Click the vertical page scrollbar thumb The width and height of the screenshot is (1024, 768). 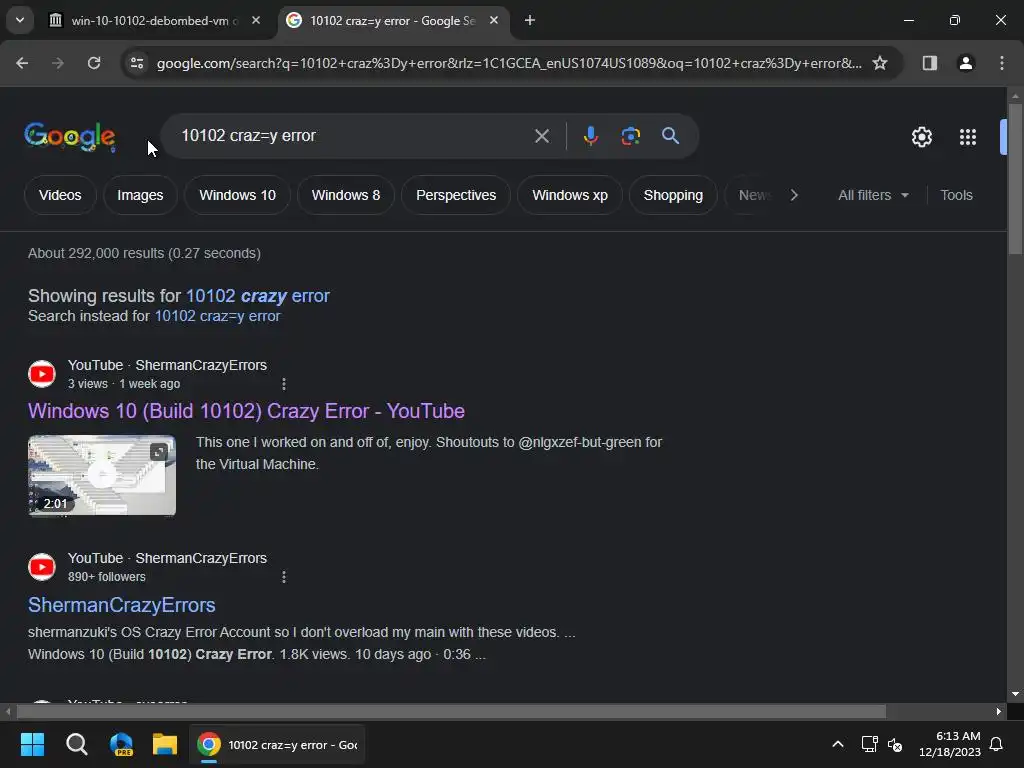coord(1015,178)
